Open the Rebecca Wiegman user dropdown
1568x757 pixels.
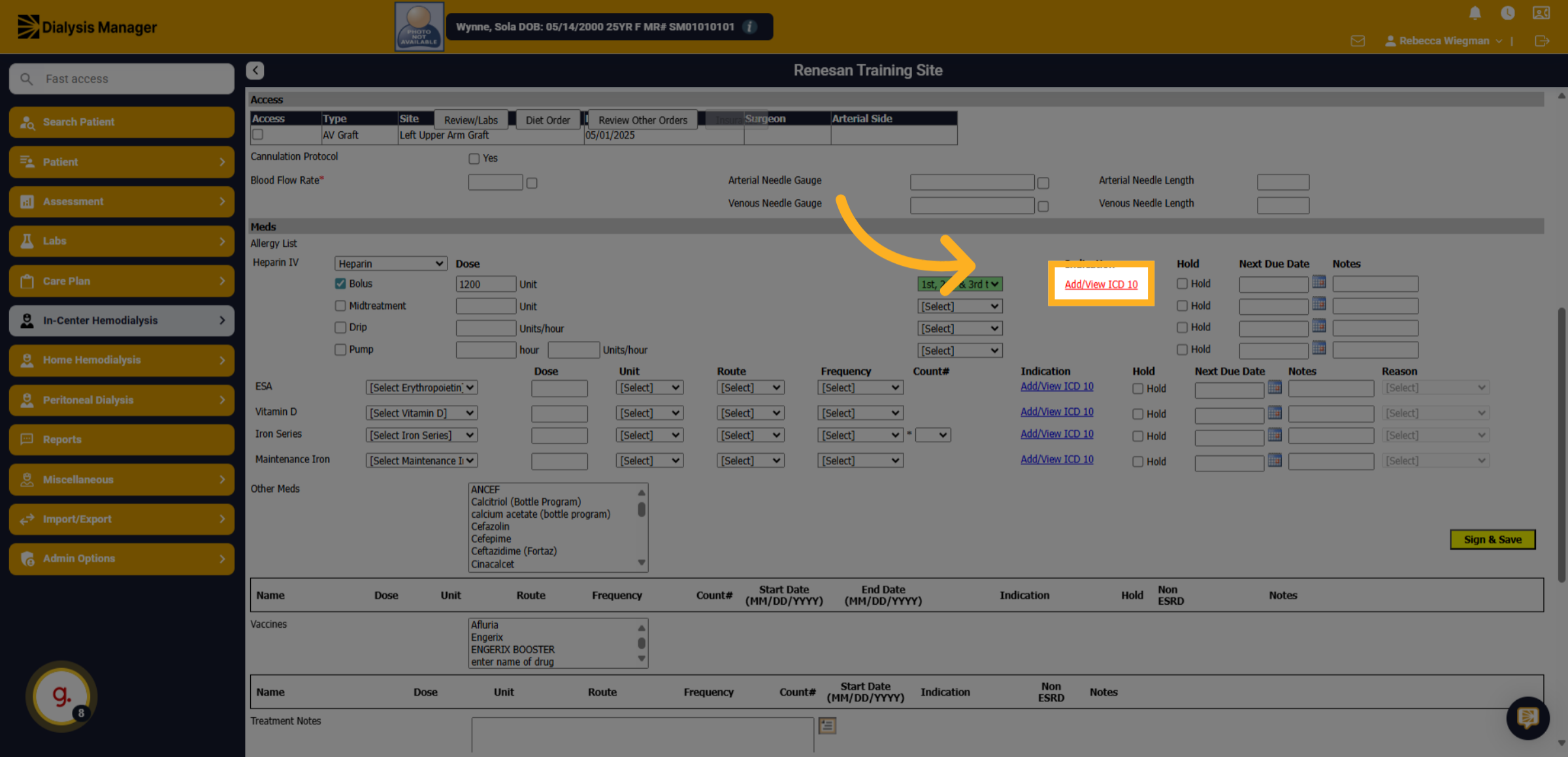(x=1444, y=41)
